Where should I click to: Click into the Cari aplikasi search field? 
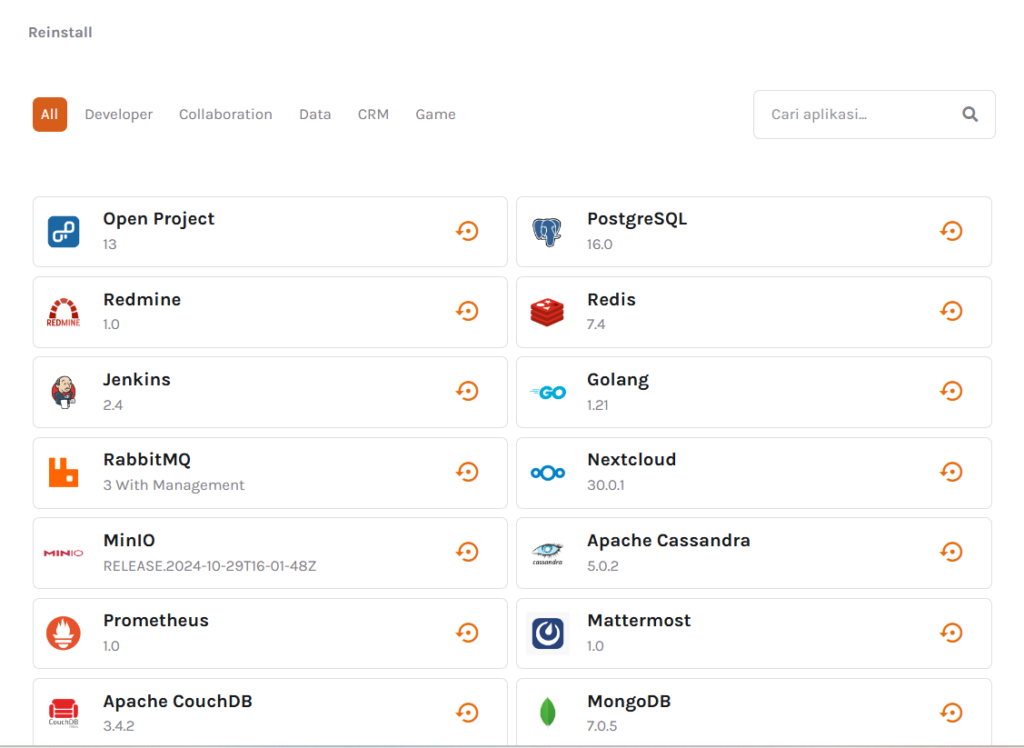(x=850, y=114)
